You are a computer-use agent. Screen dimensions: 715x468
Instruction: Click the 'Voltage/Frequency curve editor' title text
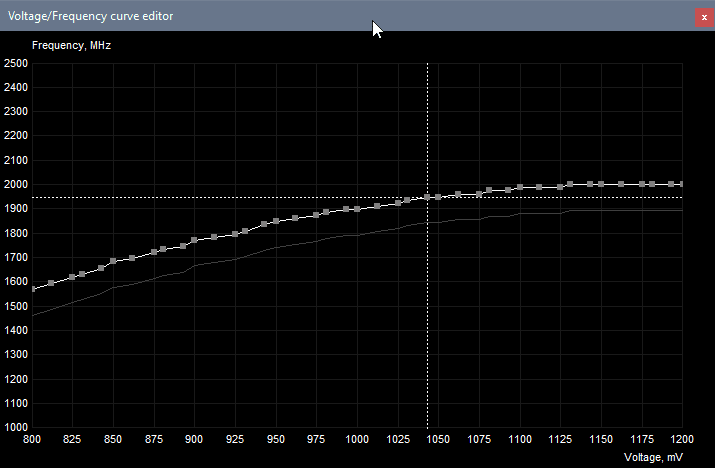pyautogui.click(x=90, y=16)
